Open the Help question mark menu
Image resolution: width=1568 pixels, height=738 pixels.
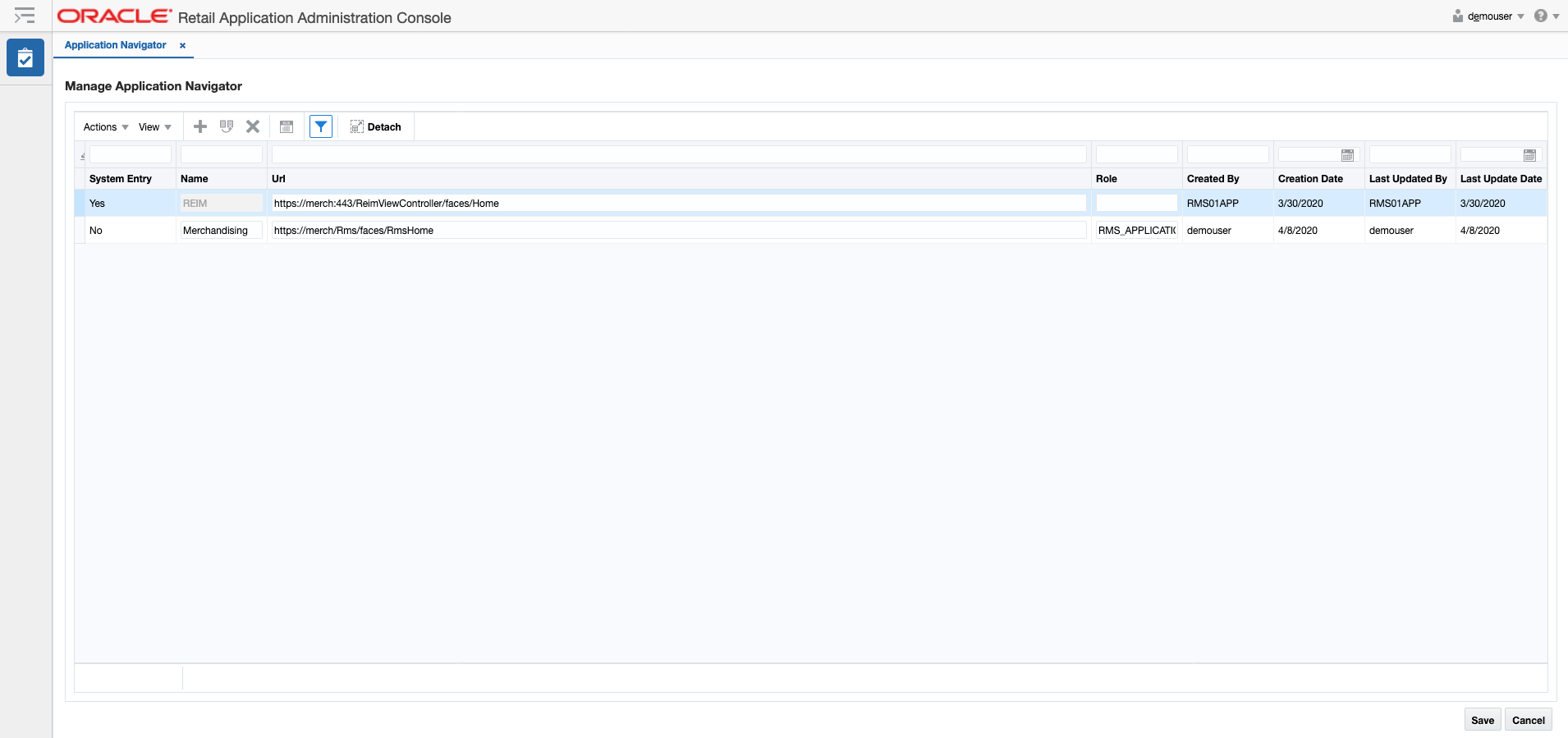click(1547, 16)
